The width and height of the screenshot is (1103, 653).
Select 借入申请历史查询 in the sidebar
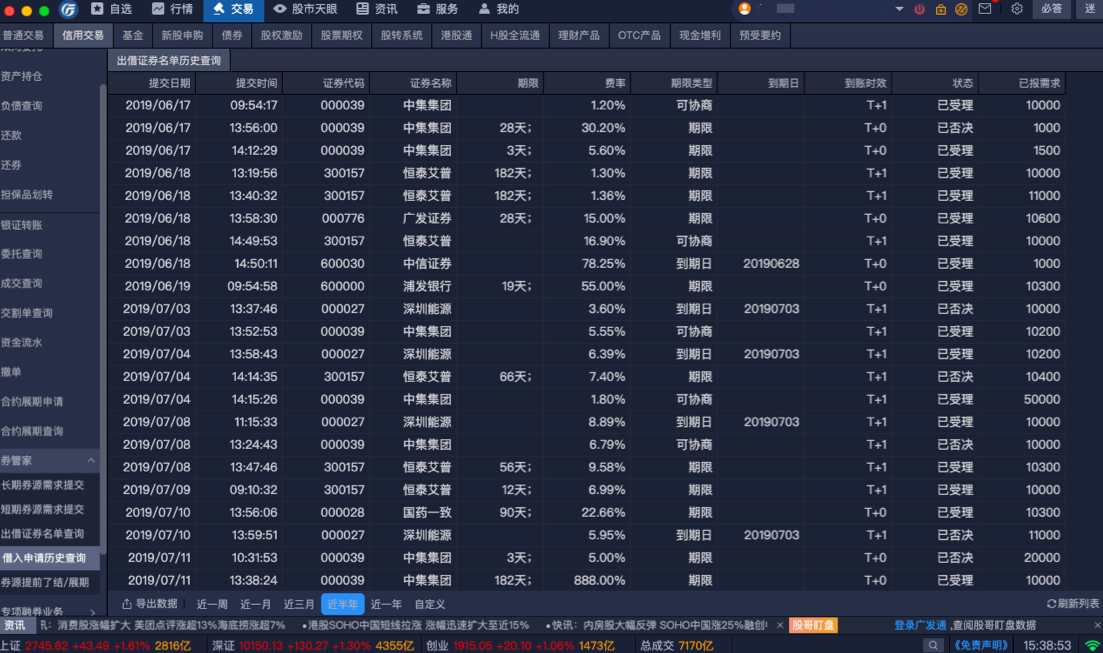[49, 558]
